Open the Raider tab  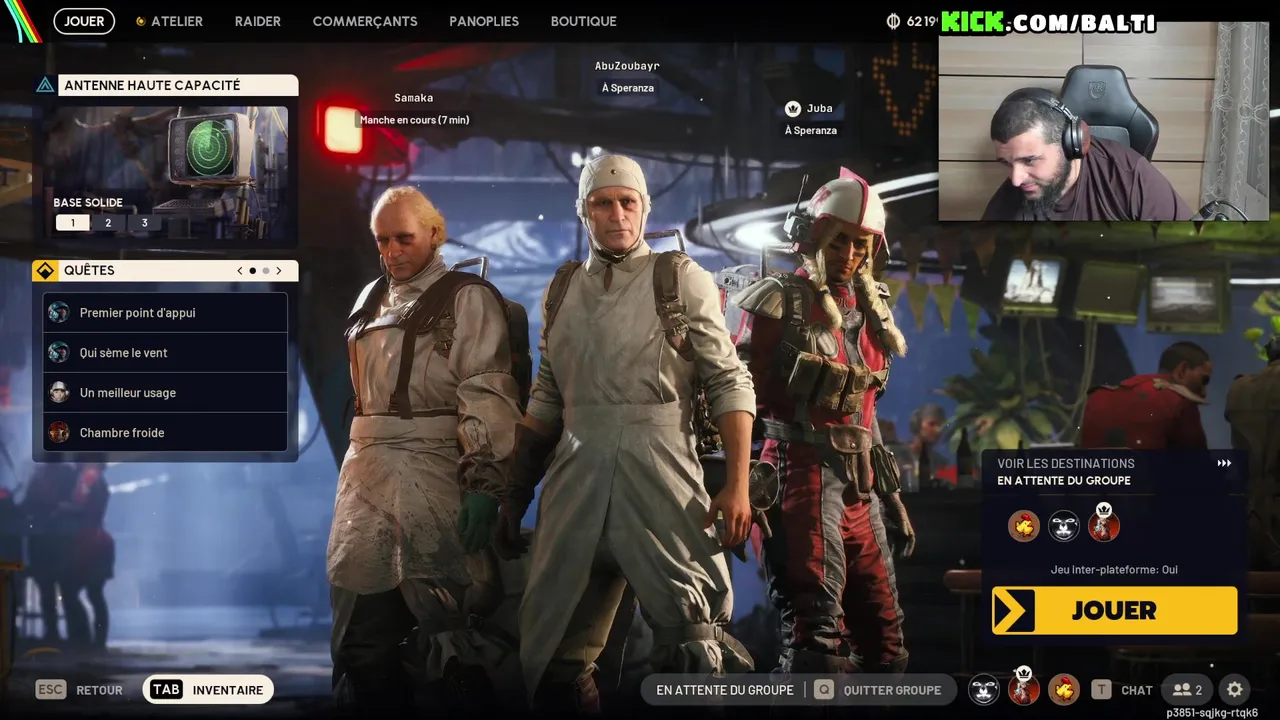[x=258, y=21]
